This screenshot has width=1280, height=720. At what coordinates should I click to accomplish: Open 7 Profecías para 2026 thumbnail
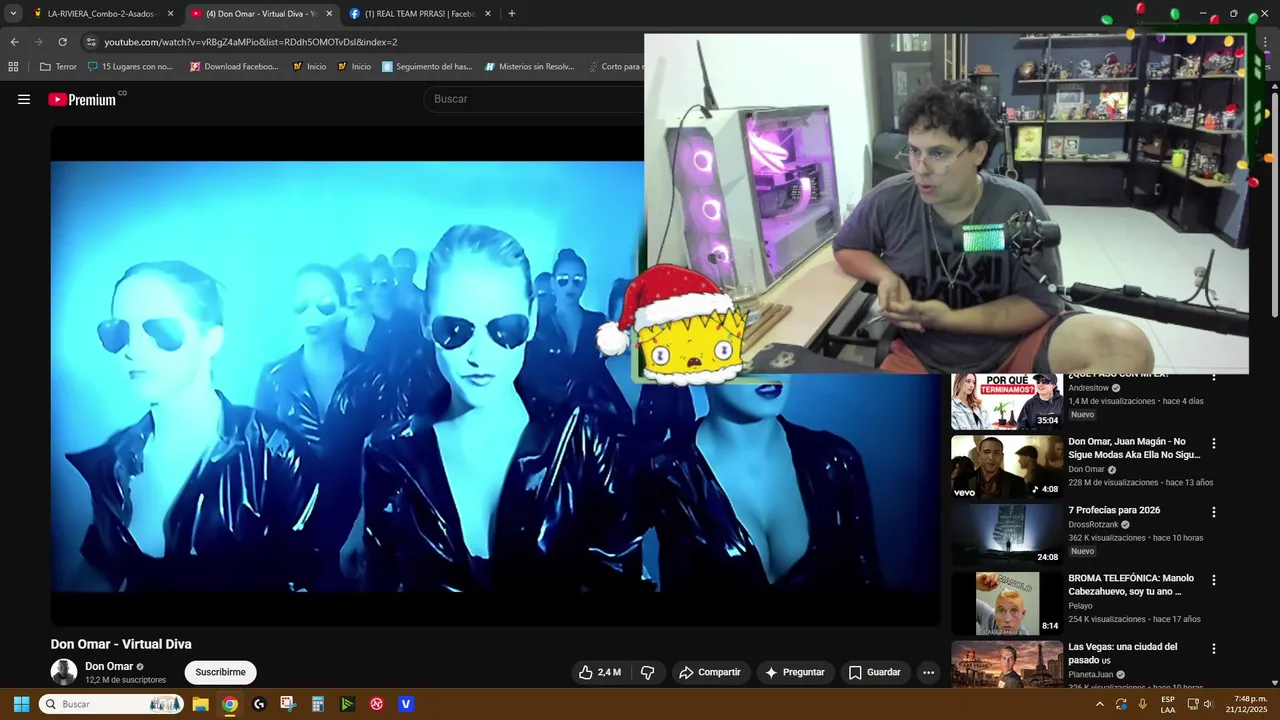pyautogui.click(x=1006, y=535)
